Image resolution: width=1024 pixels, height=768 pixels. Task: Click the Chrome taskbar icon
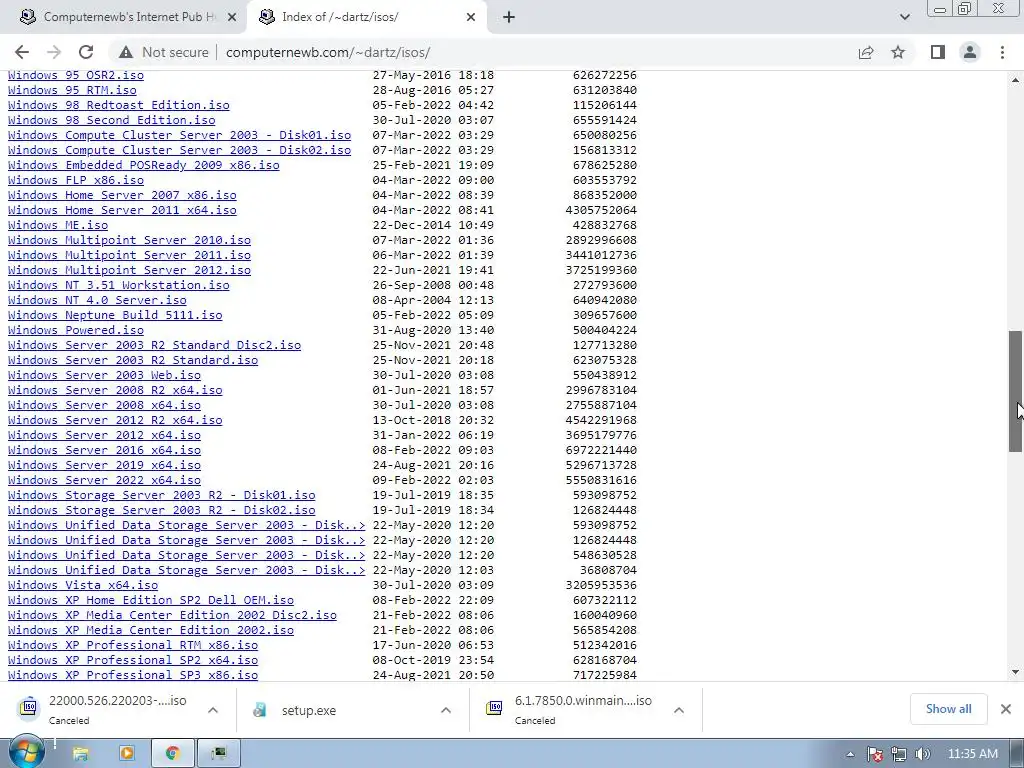pyautogui.click(x=173, y=754)
